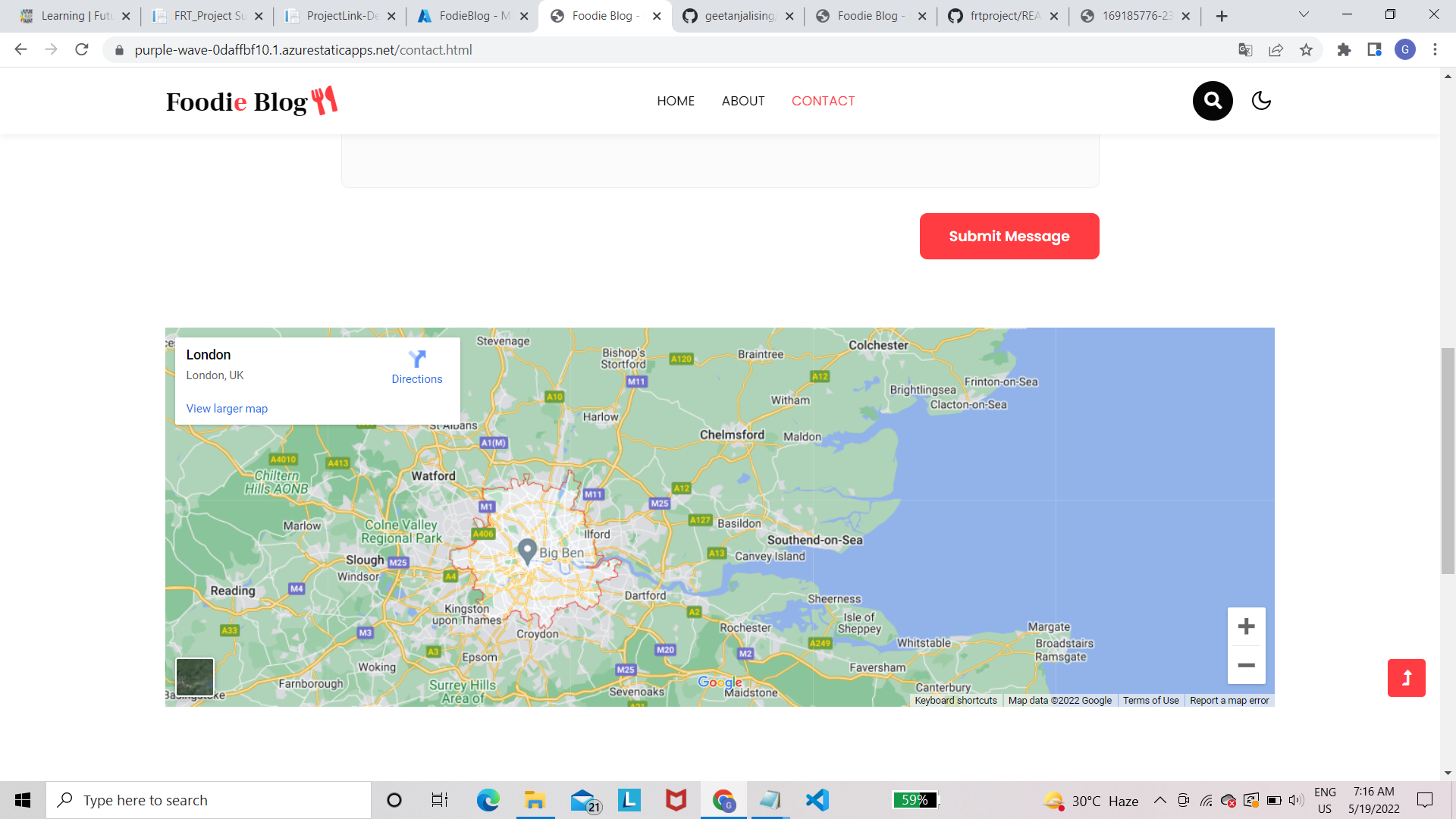Bookmark this page with star icon
This screenshot has width=1456, height=819.
(1306, 50)
